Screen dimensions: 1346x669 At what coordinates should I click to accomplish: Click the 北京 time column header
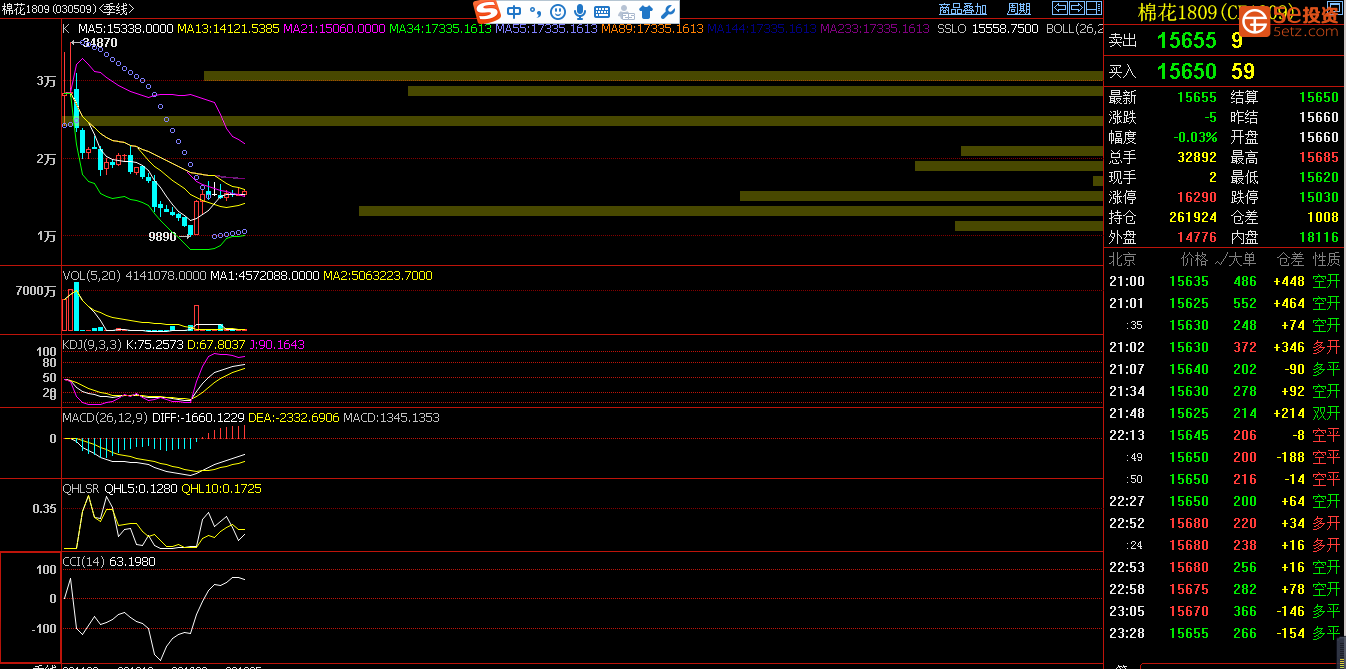(x=1123, y=259)
